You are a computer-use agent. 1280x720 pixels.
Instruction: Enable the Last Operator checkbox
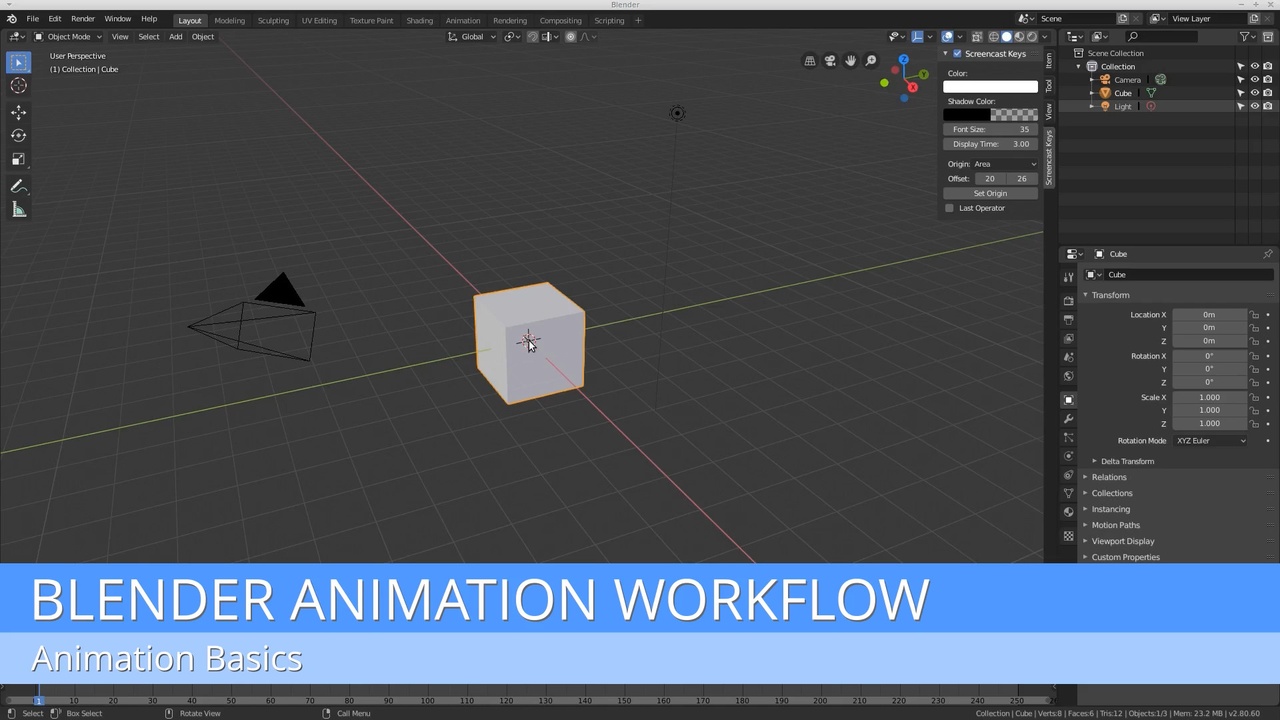coord(949,208)
